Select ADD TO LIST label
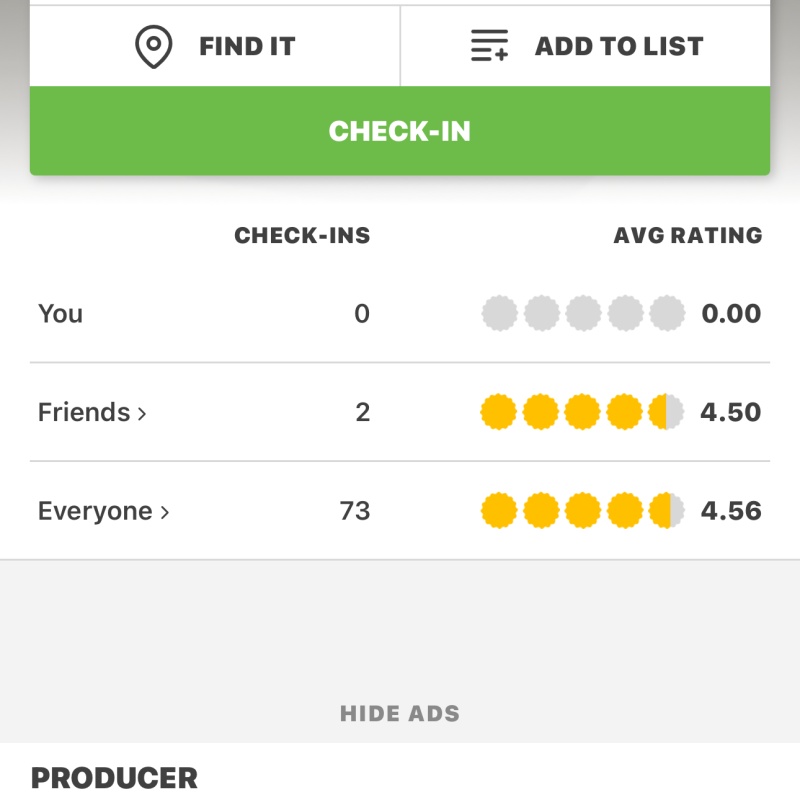 point(619,47)
